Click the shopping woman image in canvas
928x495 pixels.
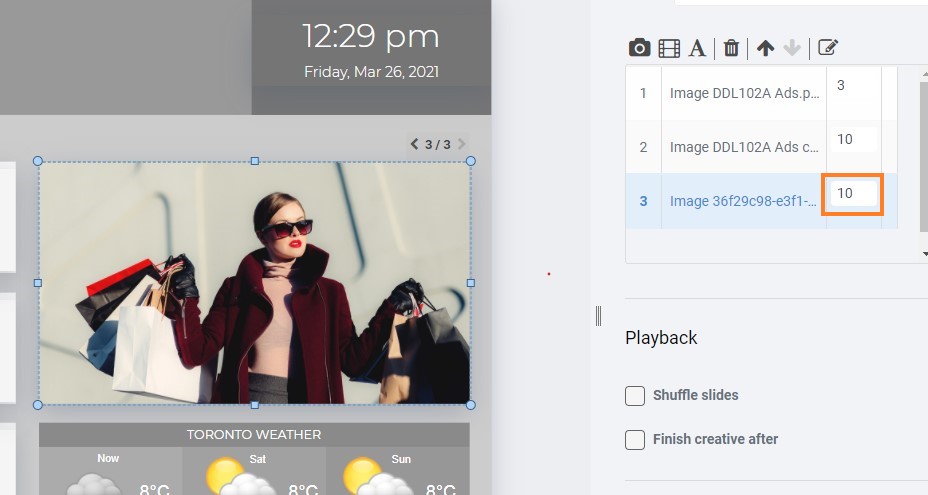(x=254, y=283)
